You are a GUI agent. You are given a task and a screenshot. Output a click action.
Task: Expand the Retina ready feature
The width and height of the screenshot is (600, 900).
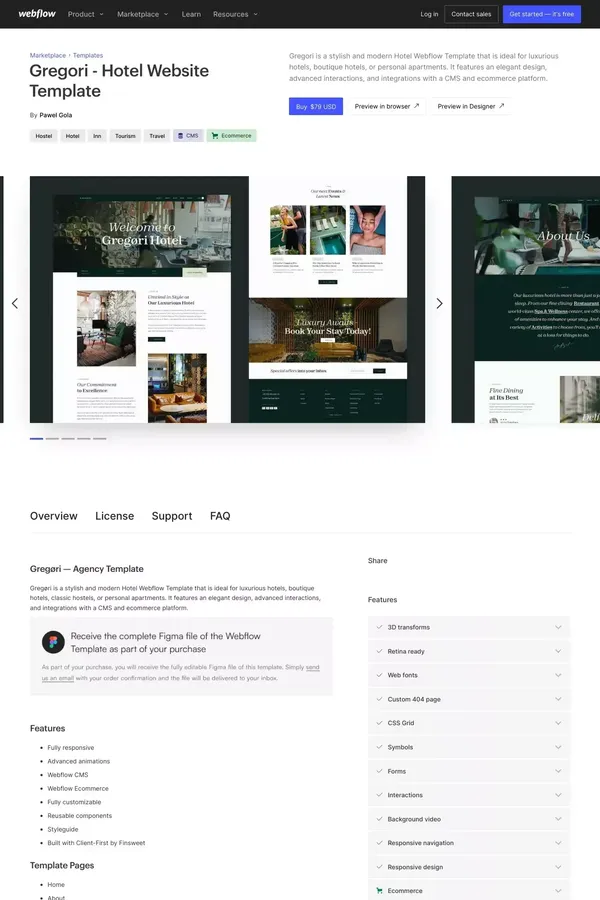click(x=469, y=651)
